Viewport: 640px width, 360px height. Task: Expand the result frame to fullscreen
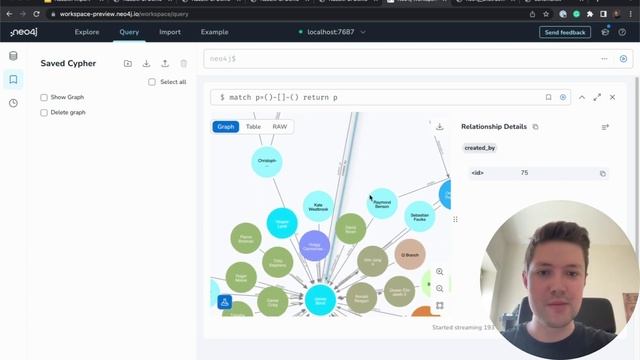tap(597, 97)
